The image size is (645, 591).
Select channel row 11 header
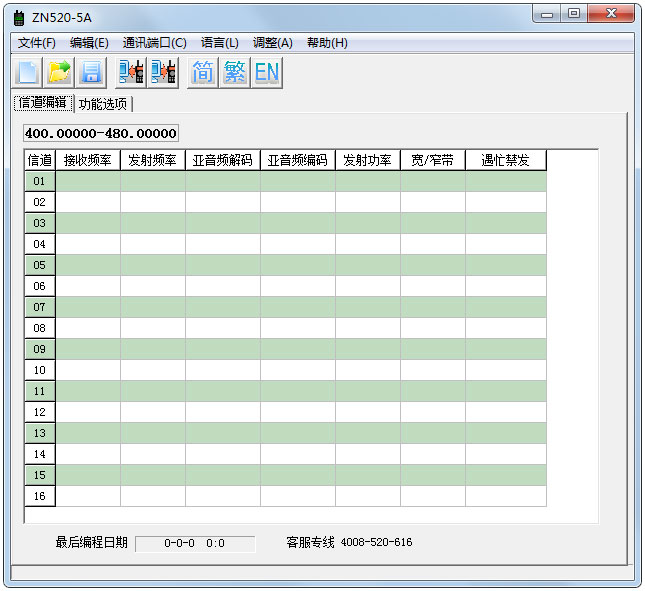coord(39,391)
